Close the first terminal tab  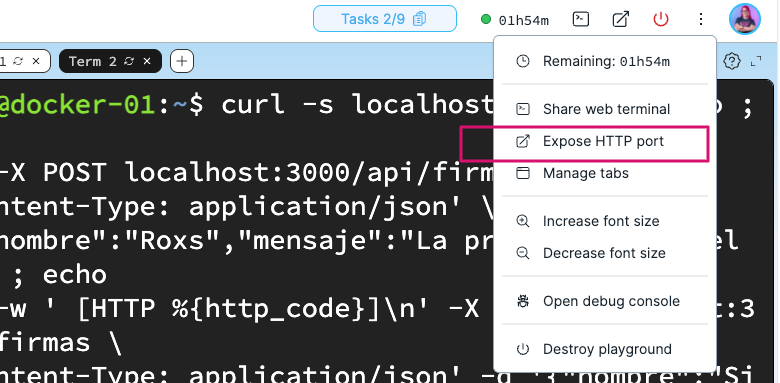pyautogui.click(x=36, y=61)
